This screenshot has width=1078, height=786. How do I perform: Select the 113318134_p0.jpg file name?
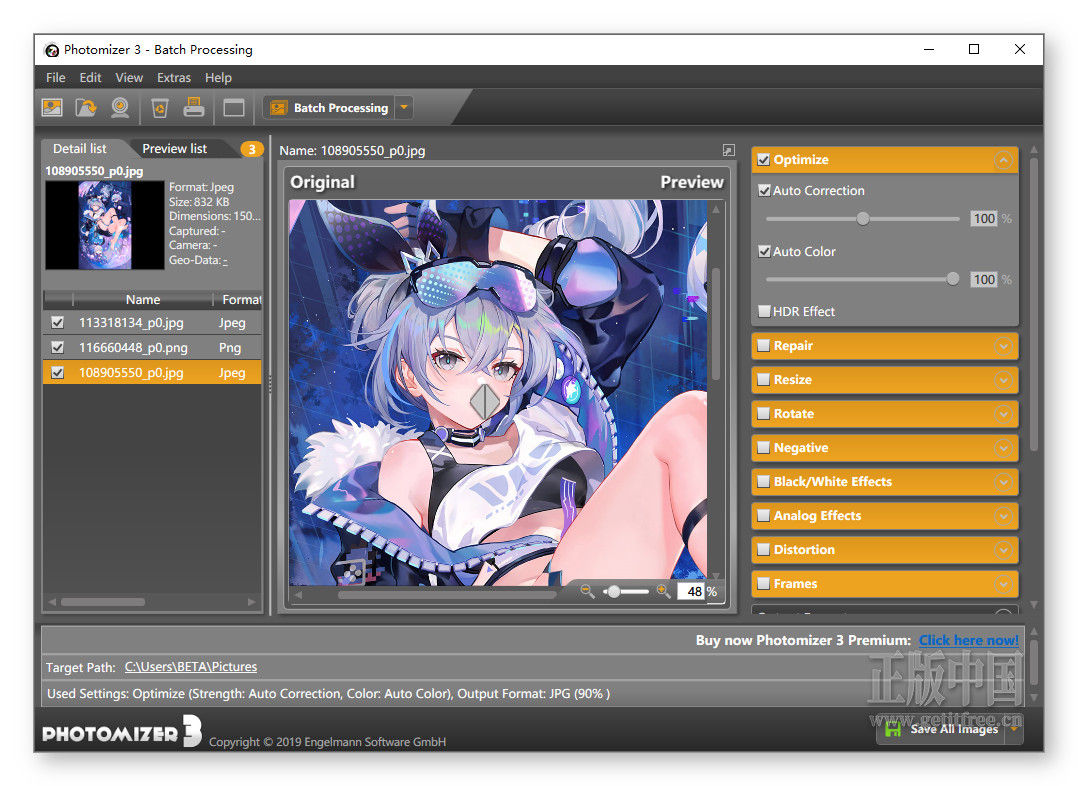point(131,323)
